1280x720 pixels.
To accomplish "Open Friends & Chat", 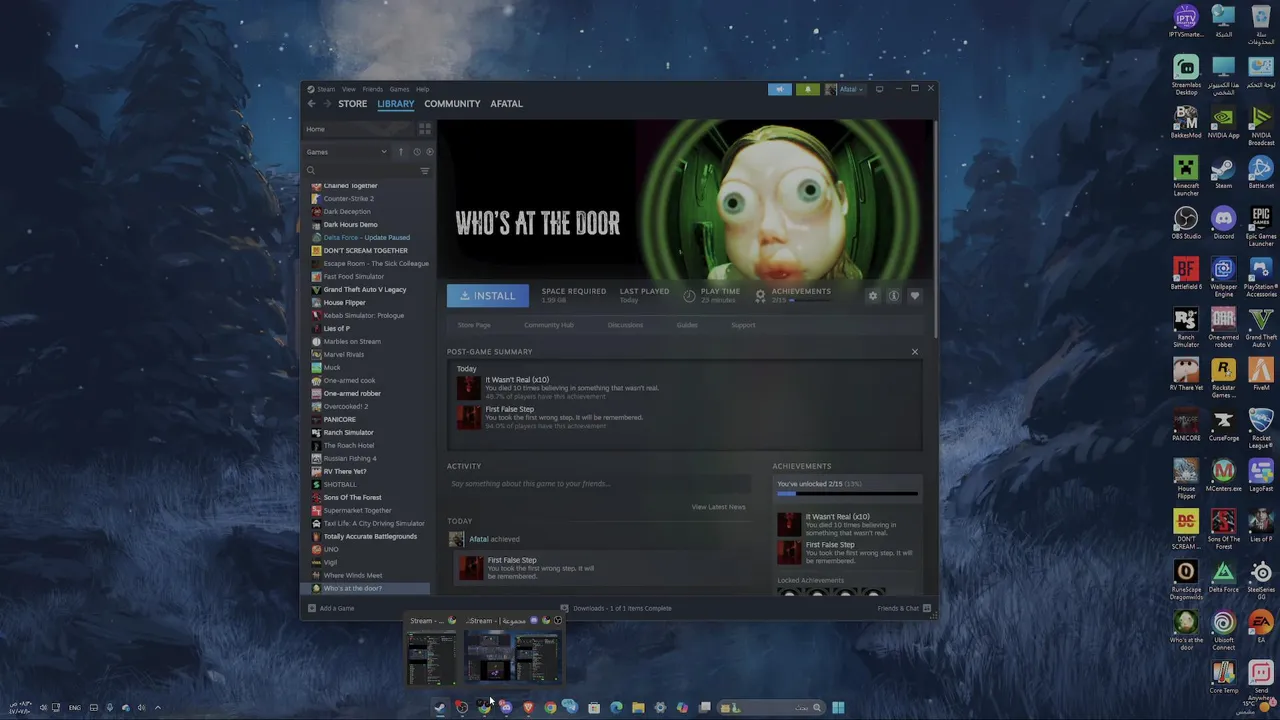I will coord(904,608).
